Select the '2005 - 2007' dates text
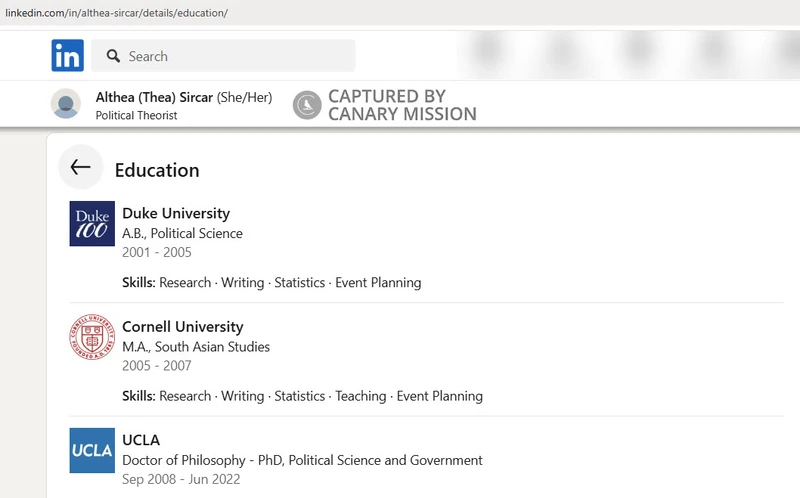Screen dimensions: 800x498 157,365
